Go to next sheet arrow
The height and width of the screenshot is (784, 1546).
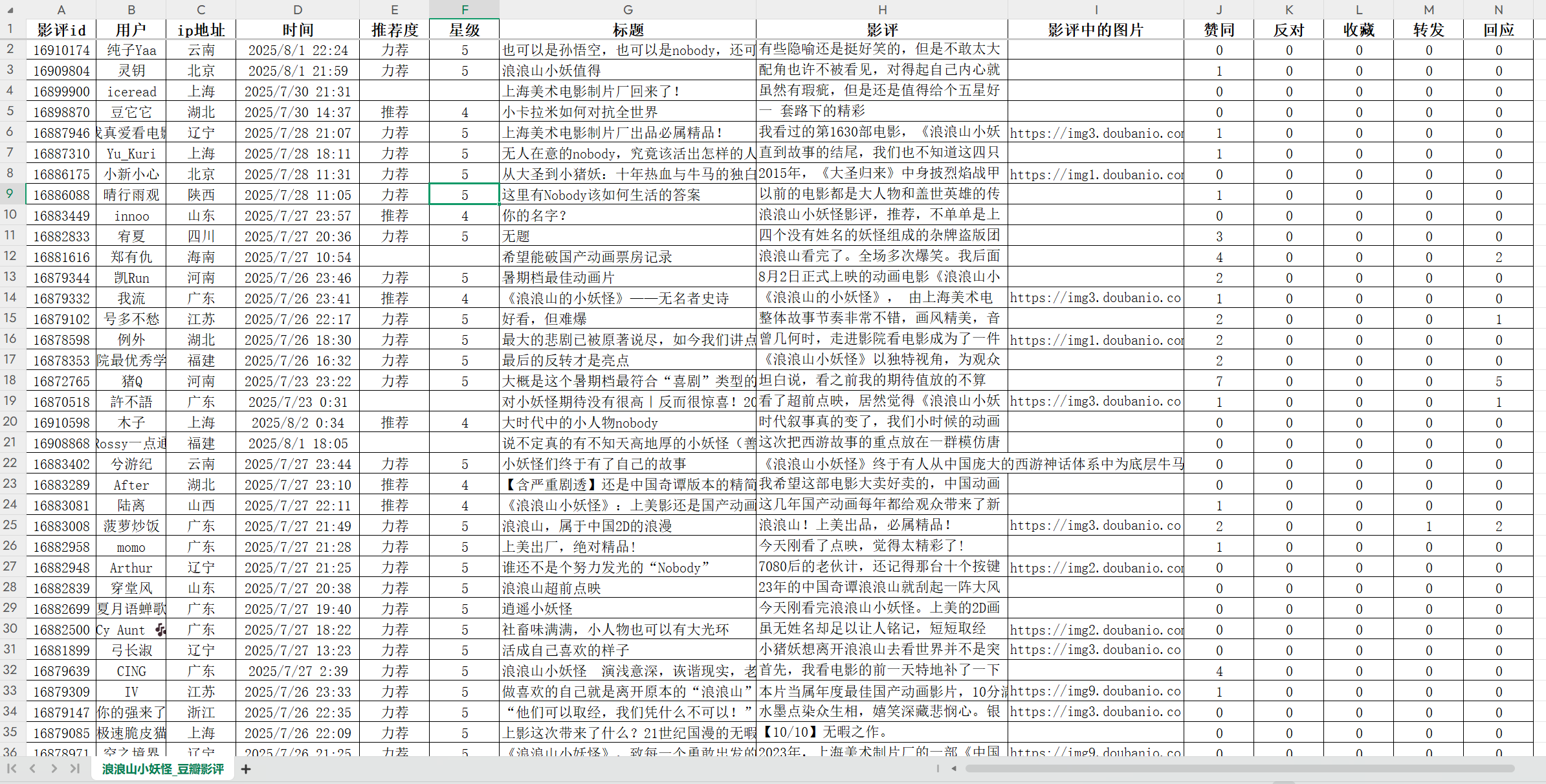point(54,768)
